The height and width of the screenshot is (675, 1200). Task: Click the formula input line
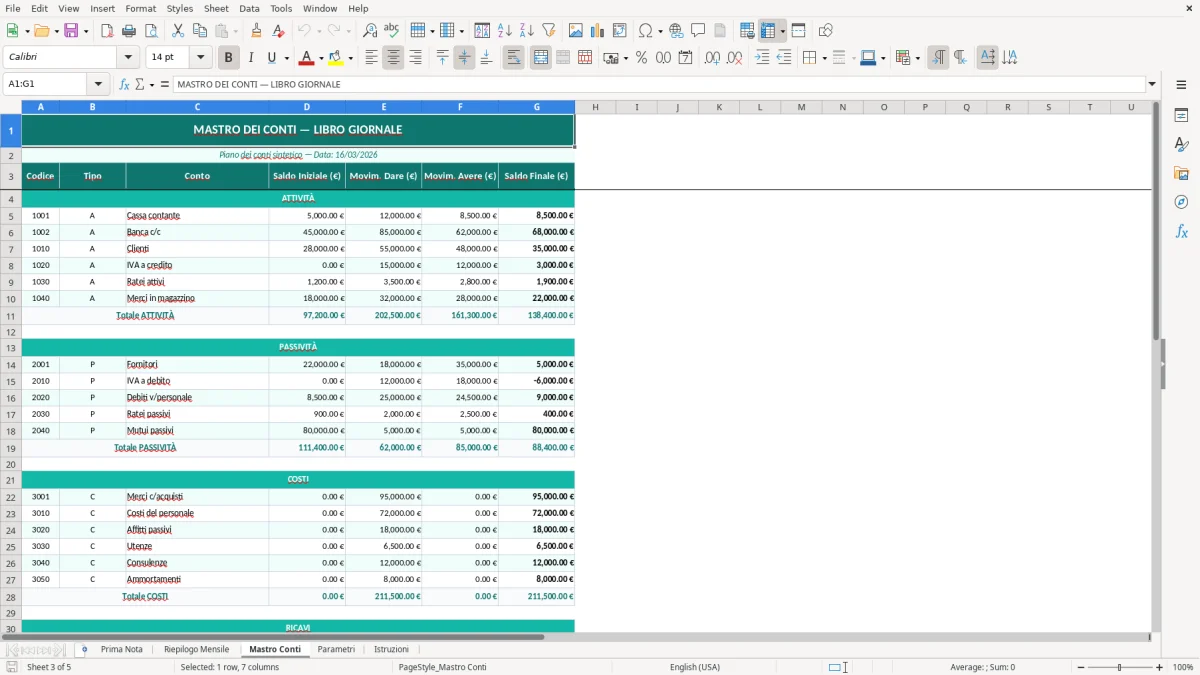pyautogui.click(x=659, y=84)
